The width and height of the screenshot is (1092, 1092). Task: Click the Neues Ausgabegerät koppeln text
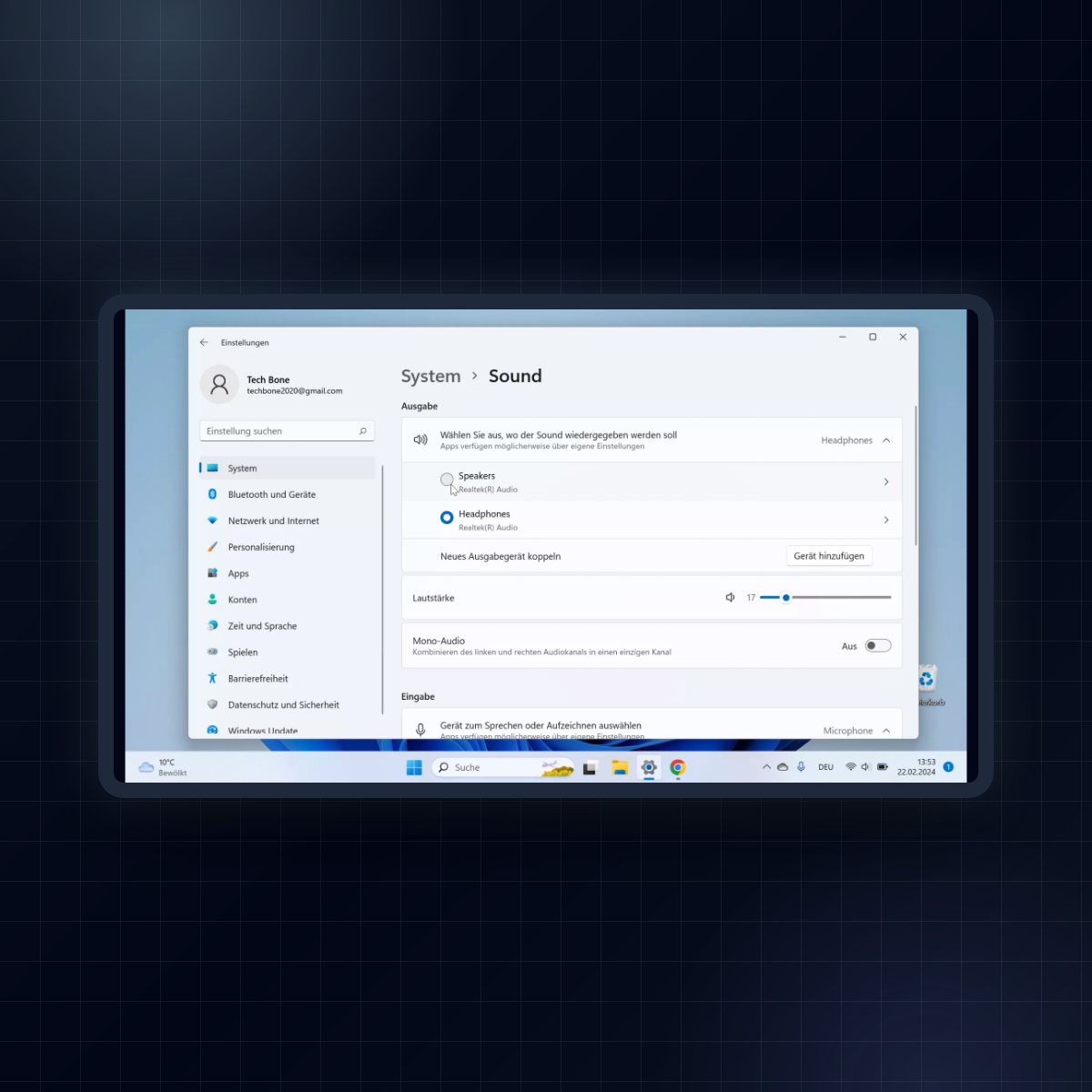[x=500, y=556]
